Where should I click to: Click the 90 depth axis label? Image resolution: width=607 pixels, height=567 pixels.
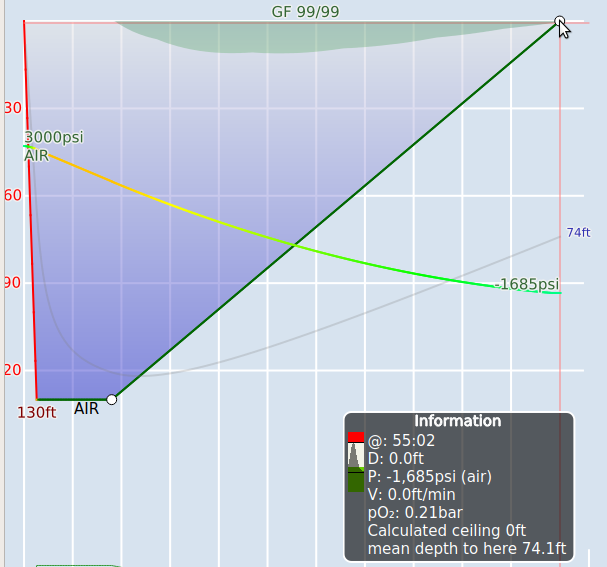(13, 283)
